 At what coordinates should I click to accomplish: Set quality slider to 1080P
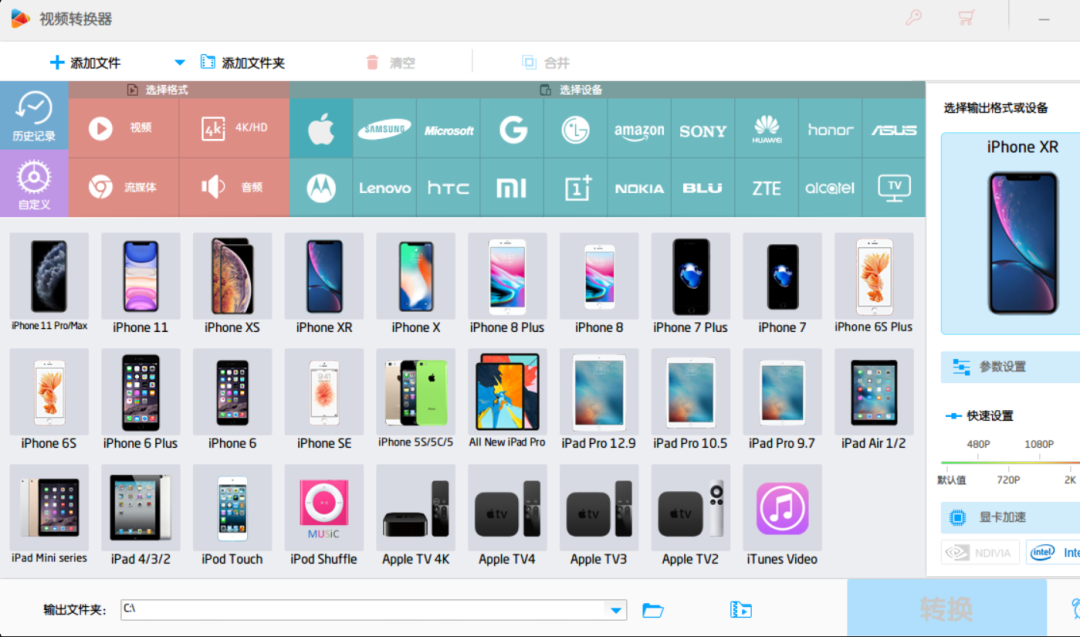tap(1039, 445)
